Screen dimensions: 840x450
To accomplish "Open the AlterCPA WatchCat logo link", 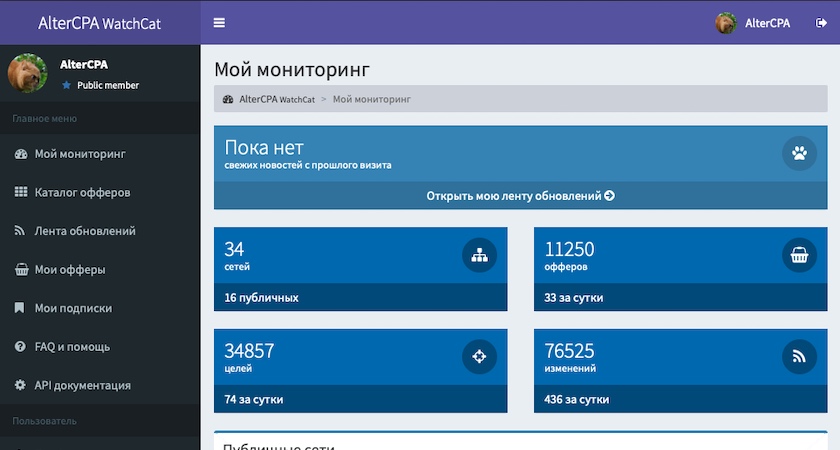I will pos(100,23).
